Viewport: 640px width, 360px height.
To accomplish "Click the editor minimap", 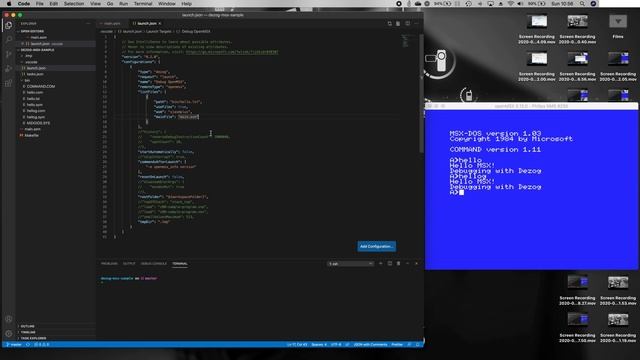I will coord(405,41).
